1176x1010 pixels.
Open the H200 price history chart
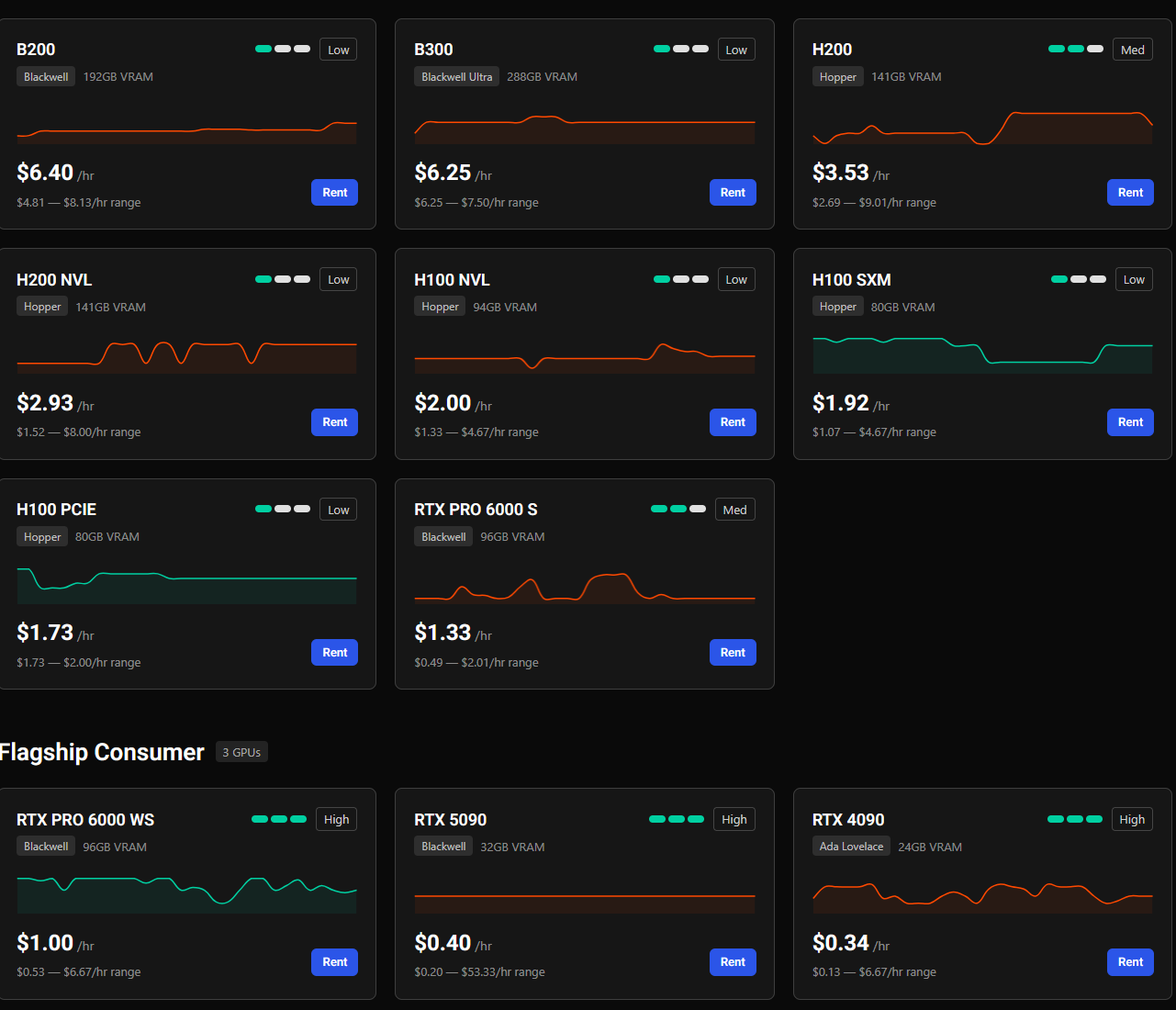click(x=982, y=128)
